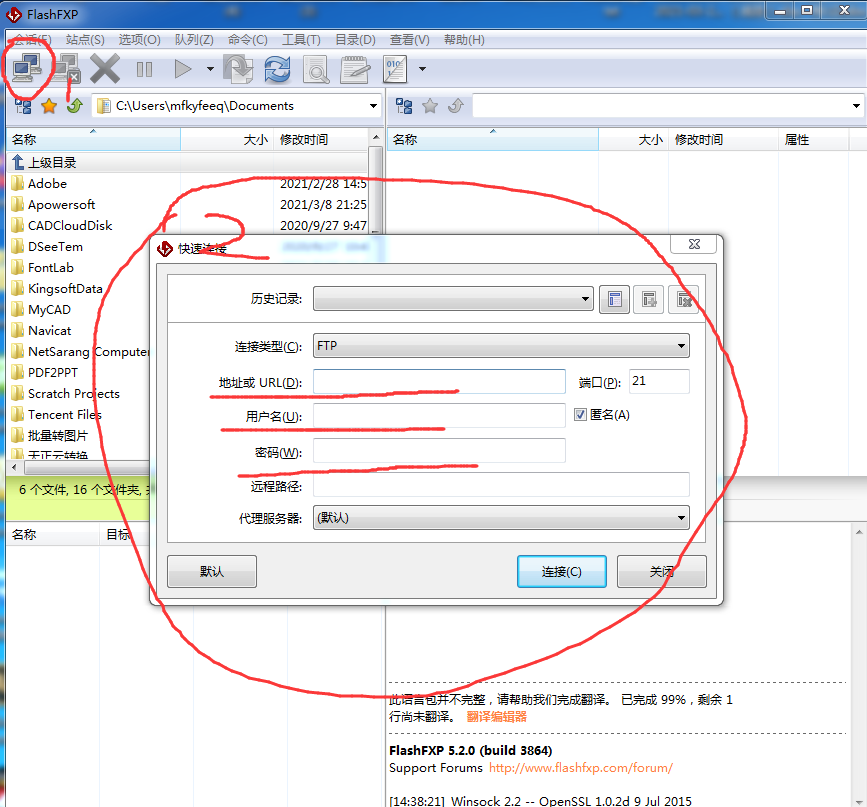Screen dimensions: 867x807
Task: Click the binary transfer mode (010) icon
Action: (395, 69)
